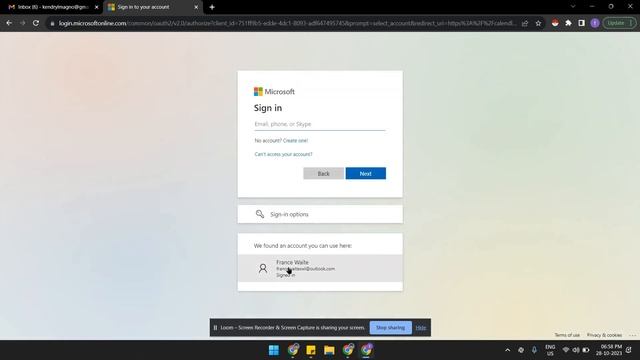Go forward one page in the browser
This screenshot has width=640, height=360.
click(22, 23)
